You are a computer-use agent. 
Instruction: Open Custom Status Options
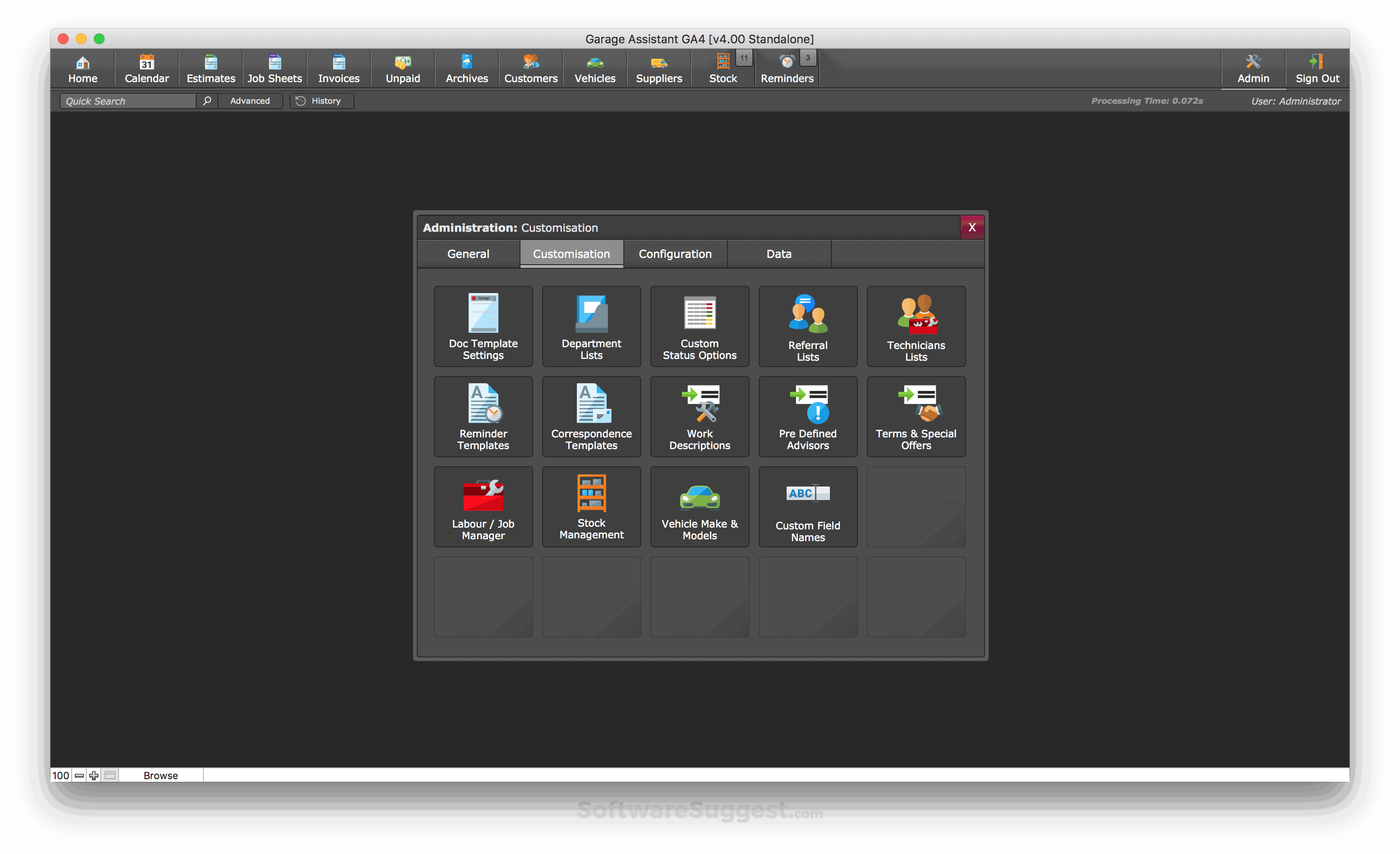coord(700,326)
